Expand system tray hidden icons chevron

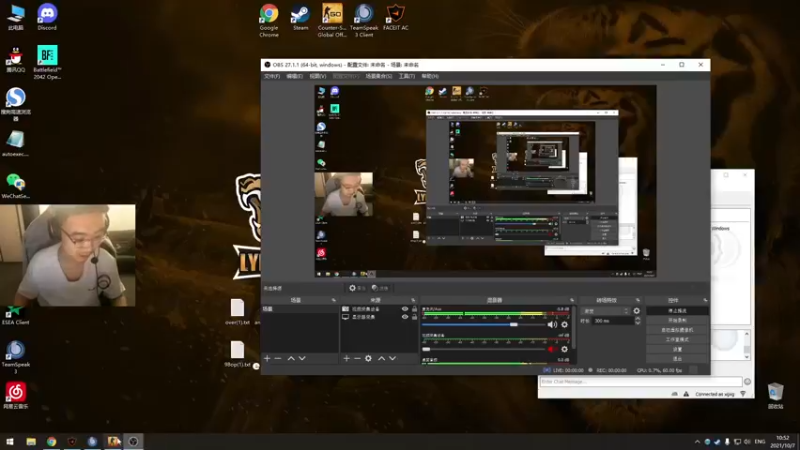click(697, 442)
